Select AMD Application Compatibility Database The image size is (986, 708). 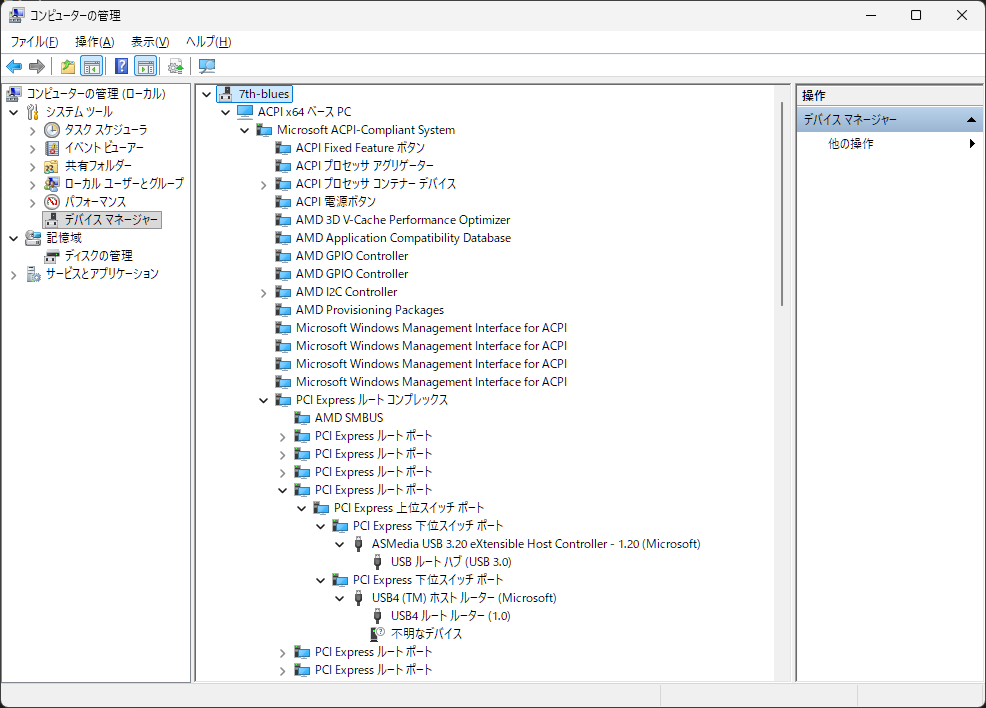tap(403, 238)
